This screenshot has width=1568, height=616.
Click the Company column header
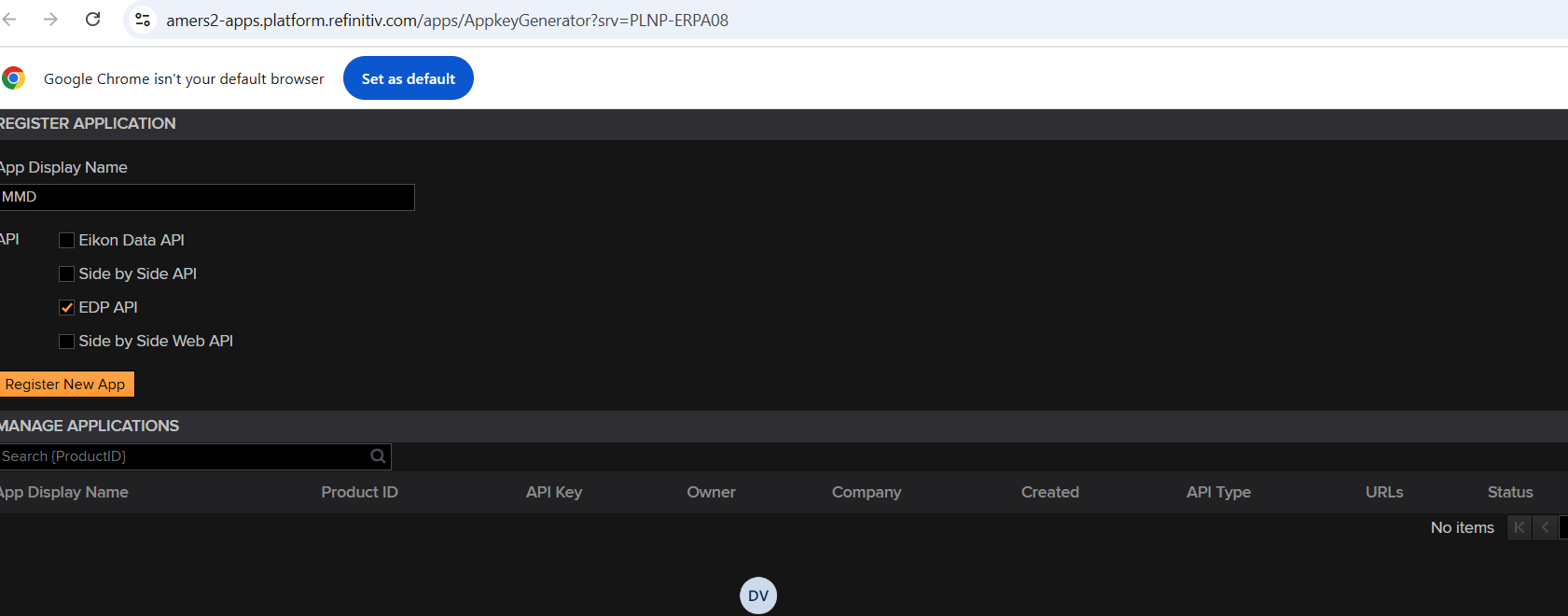click(867, 492)
